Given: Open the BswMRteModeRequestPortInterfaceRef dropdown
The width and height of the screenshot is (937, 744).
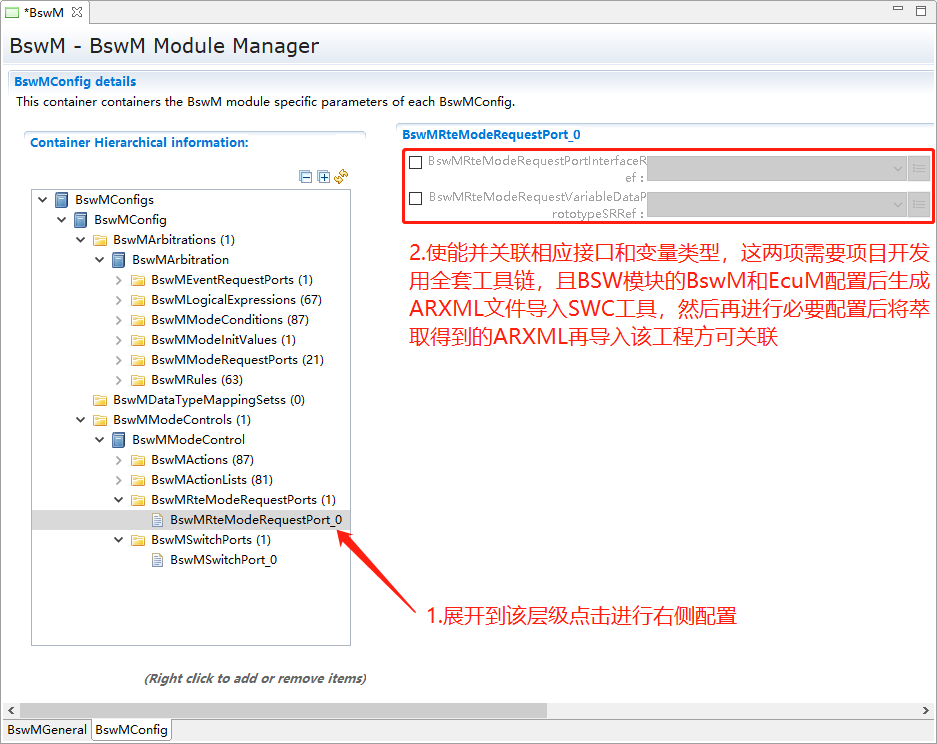Looking at the screenshot, I should point(897,169).
